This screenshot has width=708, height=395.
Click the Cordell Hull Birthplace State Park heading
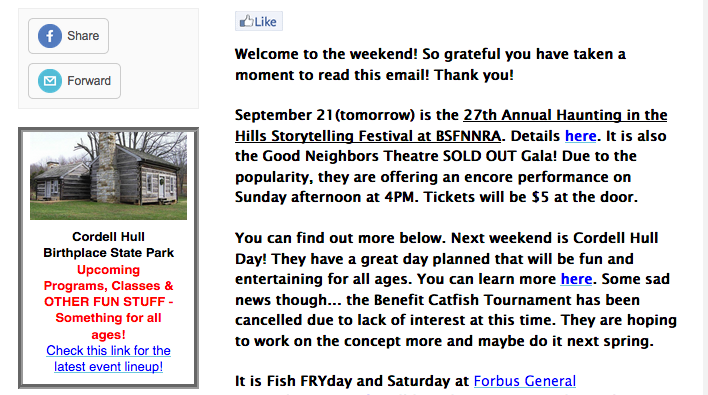(108, 245)
